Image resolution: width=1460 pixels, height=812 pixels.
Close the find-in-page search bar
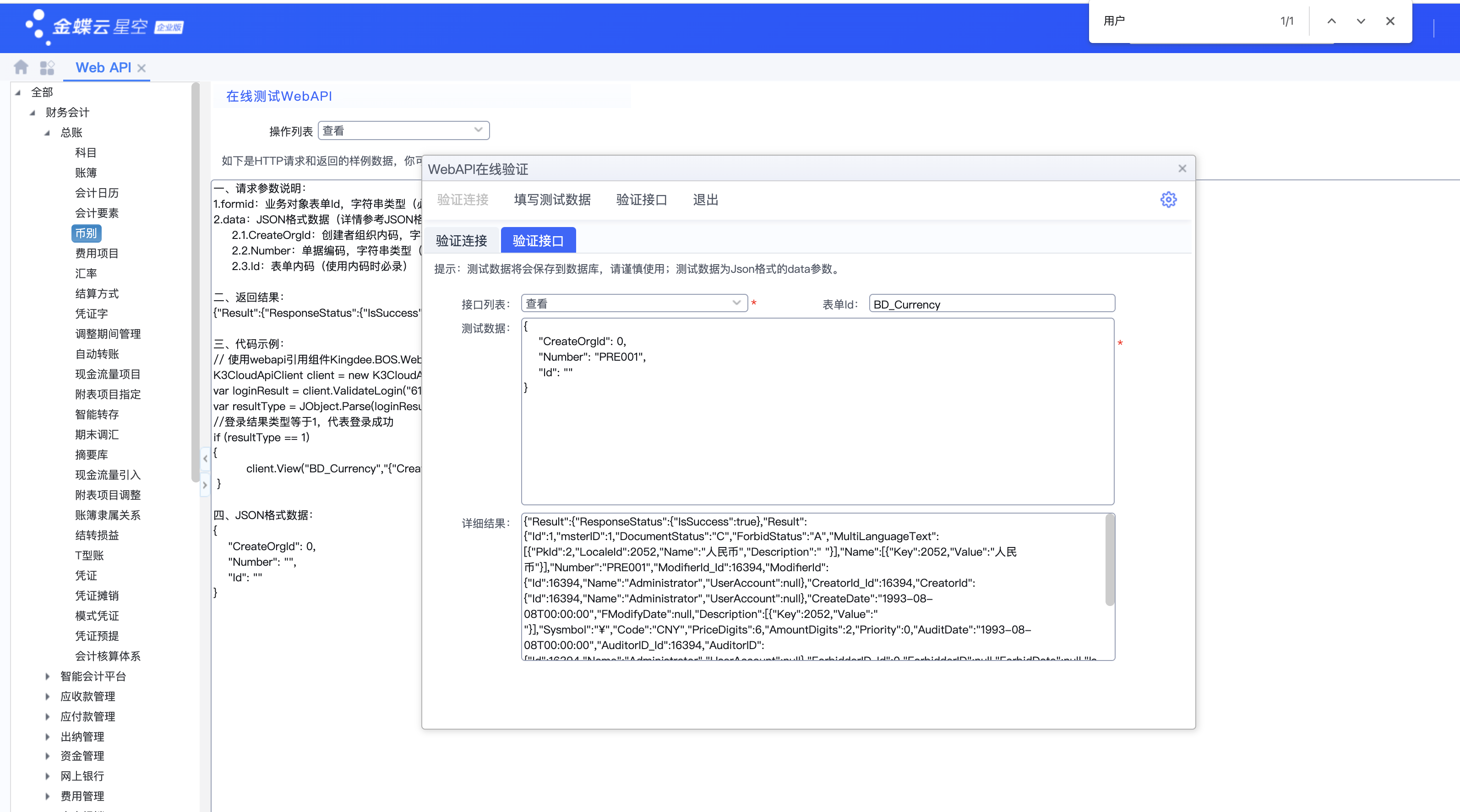[1390, 22]
